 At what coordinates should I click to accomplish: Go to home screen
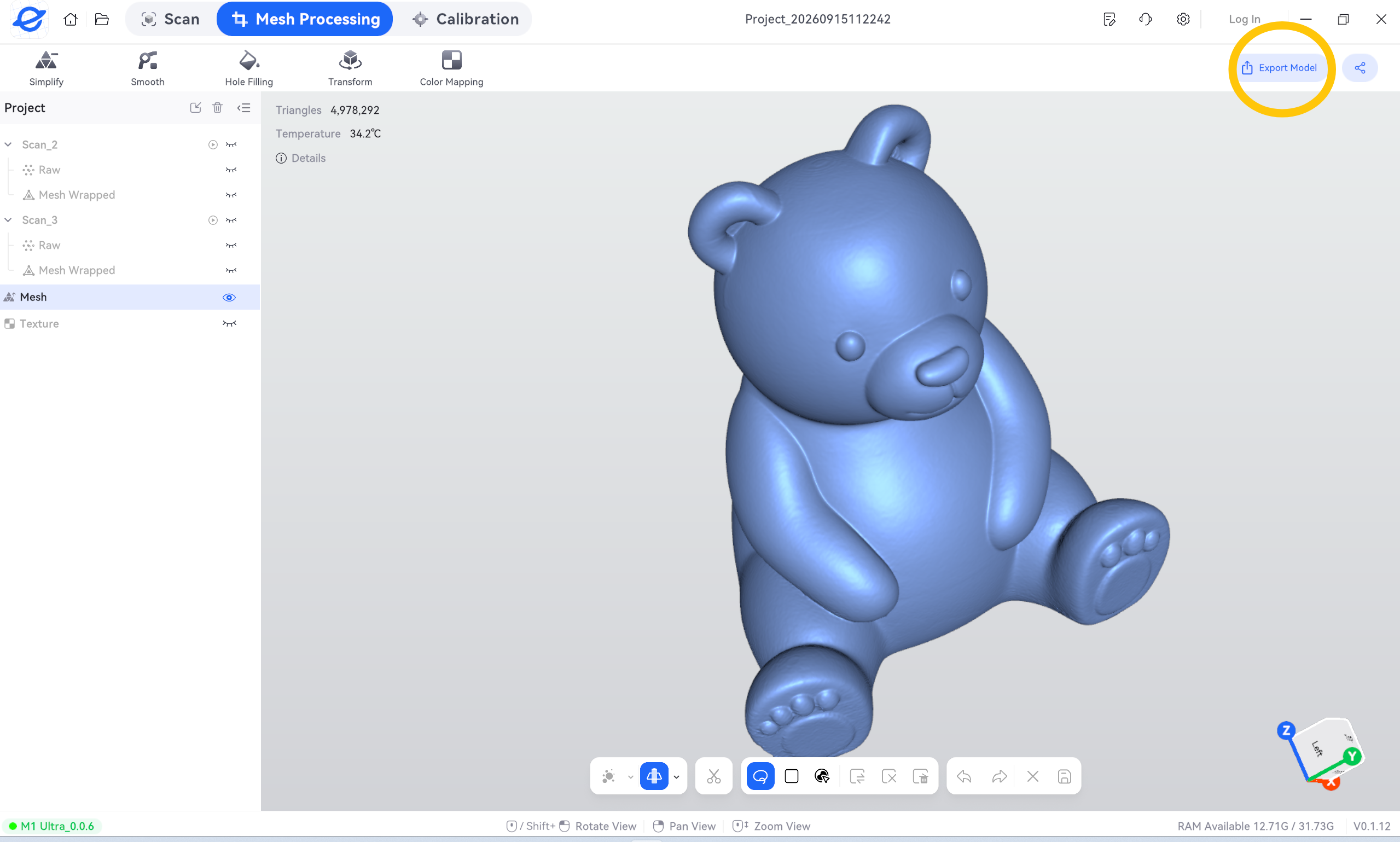(x=71, y=19)
